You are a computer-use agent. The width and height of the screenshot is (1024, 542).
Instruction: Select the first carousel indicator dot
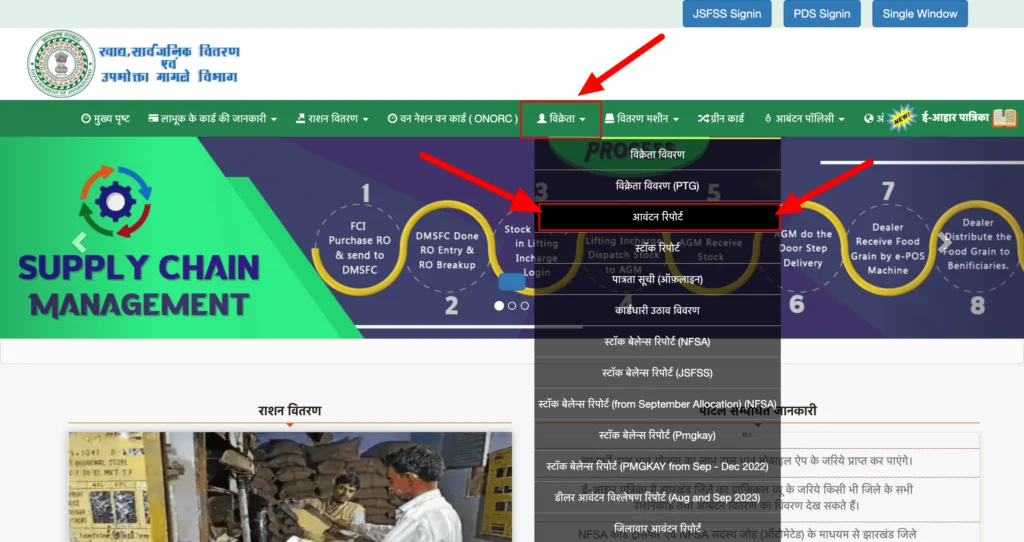click(499, 306)
